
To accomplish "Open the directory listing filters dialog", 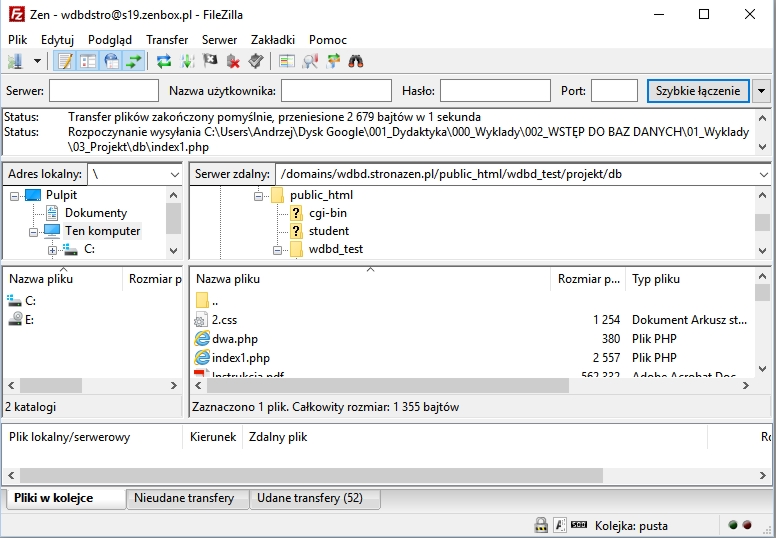I will (287, 61).
